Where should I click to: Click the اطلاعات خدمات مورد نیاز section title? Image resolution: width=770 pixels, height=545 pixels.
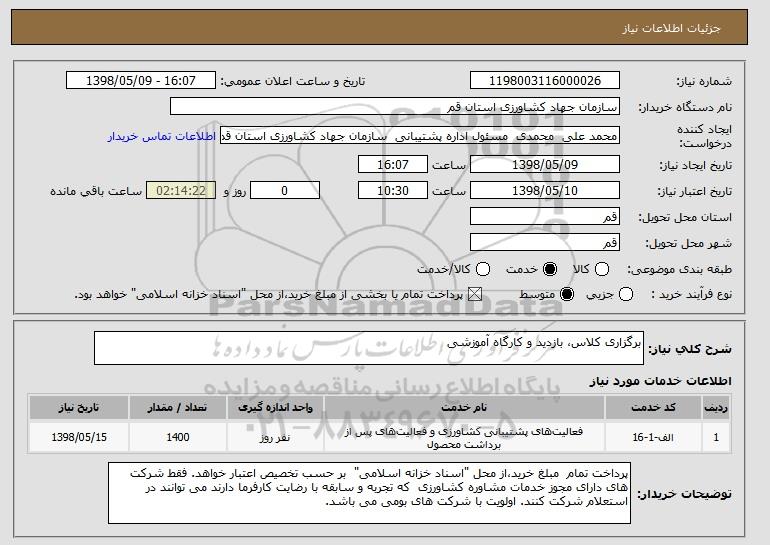660,381
